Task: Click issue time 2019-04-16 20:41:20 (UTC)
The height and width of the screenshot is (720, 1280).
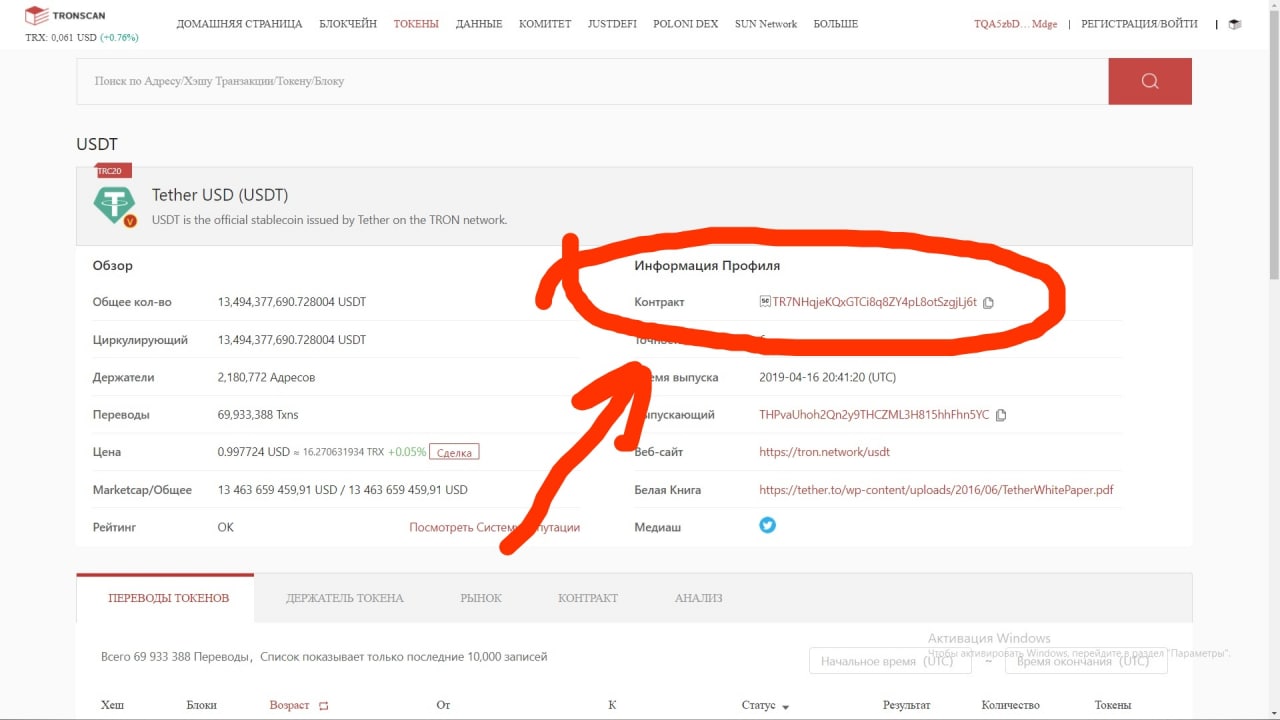Action: (x=828, y=378)
